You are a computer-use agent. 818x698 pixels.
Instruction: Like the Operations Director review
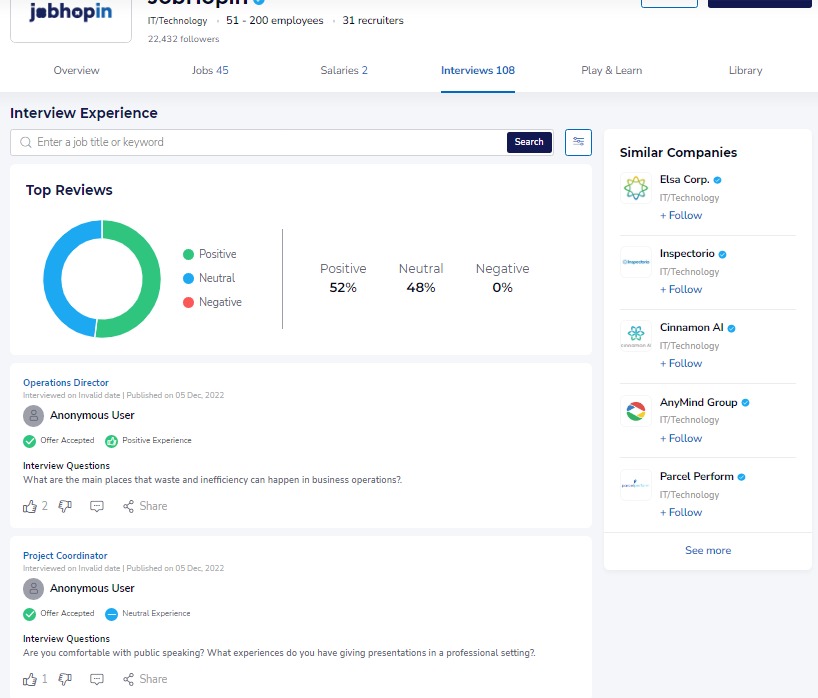pyautogui.click(x=30, y=506)
